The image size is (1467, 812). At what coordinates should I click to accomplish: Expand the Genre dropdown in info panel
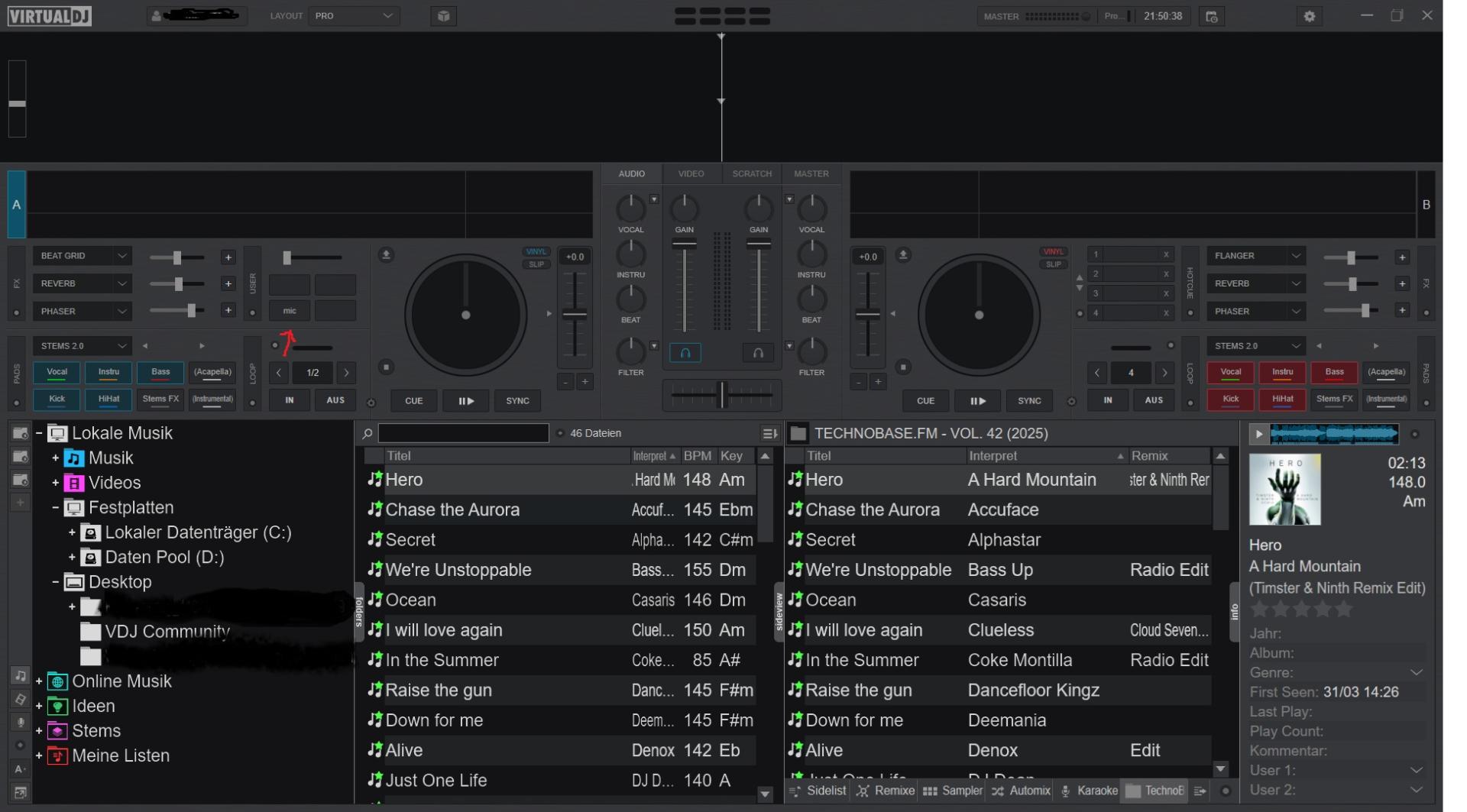pos(1416,673)
